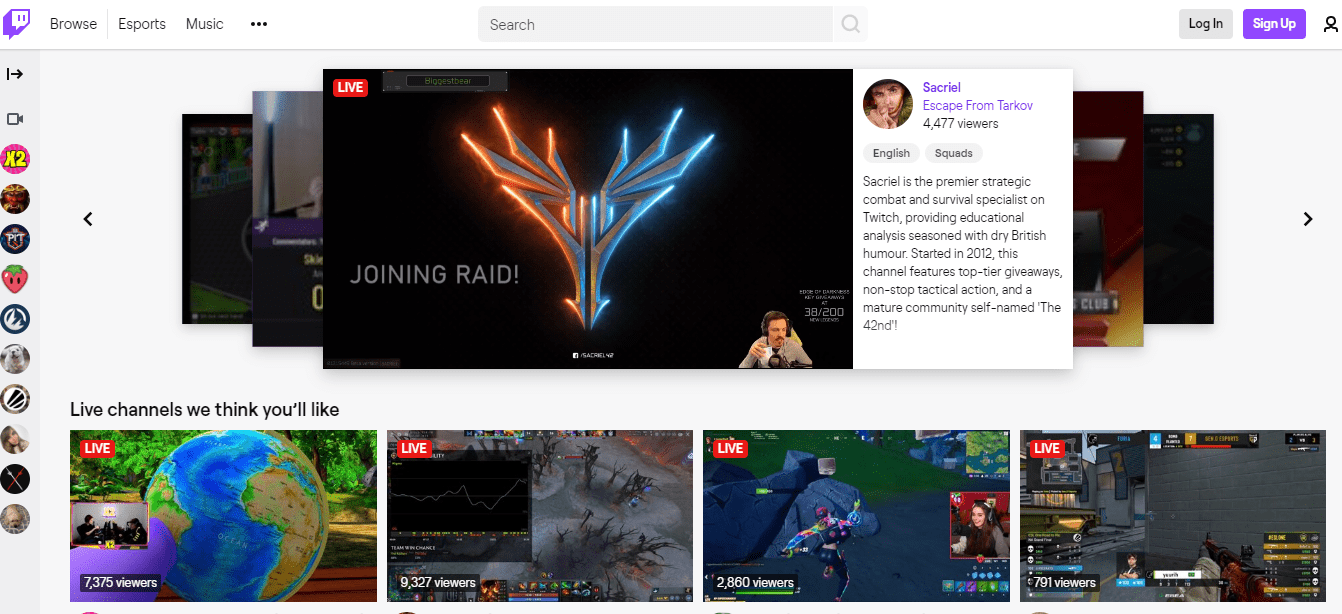Open the Music section
Image resolution: width=1342 pixels, height=614 pixels.
pos(205,24)
